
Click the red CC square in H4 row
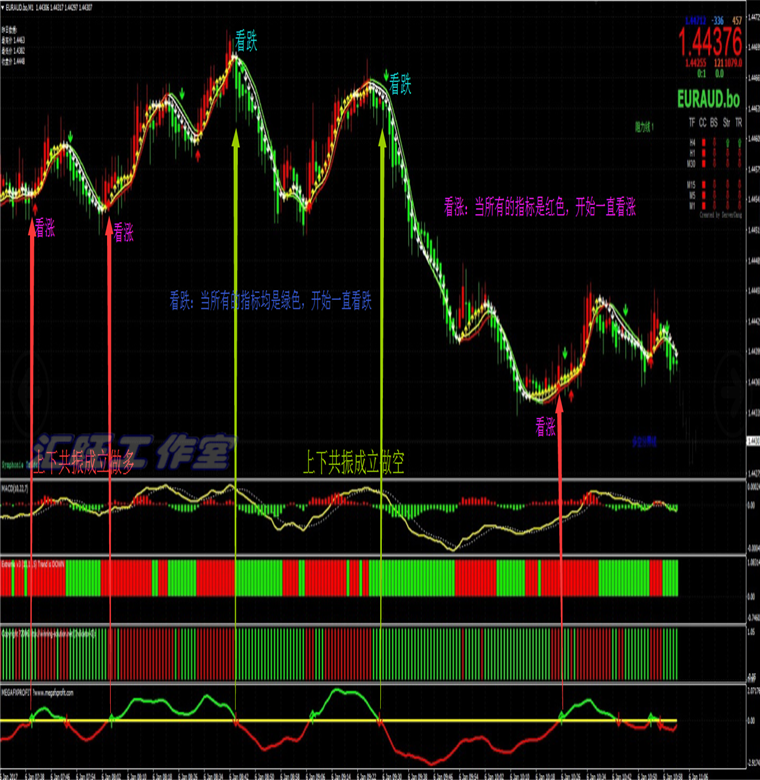[704, 143]
